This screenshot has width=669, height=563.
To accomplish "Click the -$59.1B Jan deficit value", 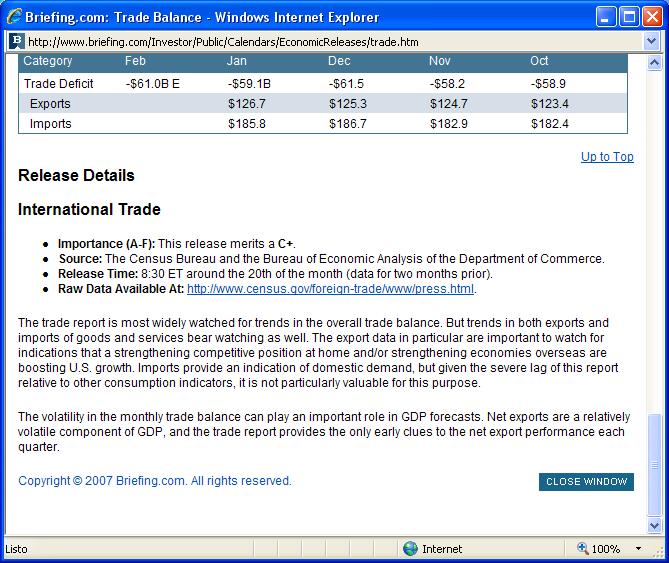I will click(x=249, y=84).
